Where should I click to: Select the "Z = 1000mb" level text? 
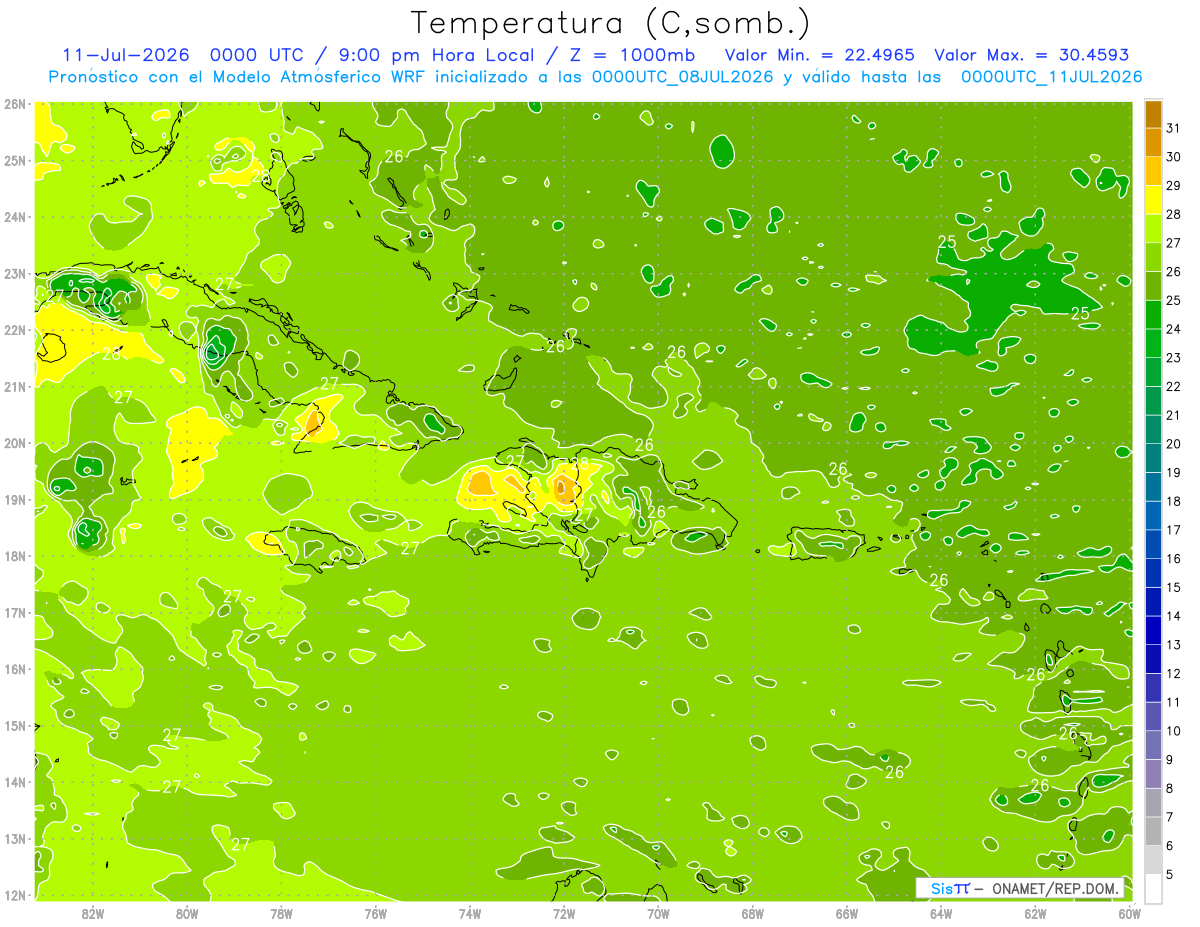631,55
